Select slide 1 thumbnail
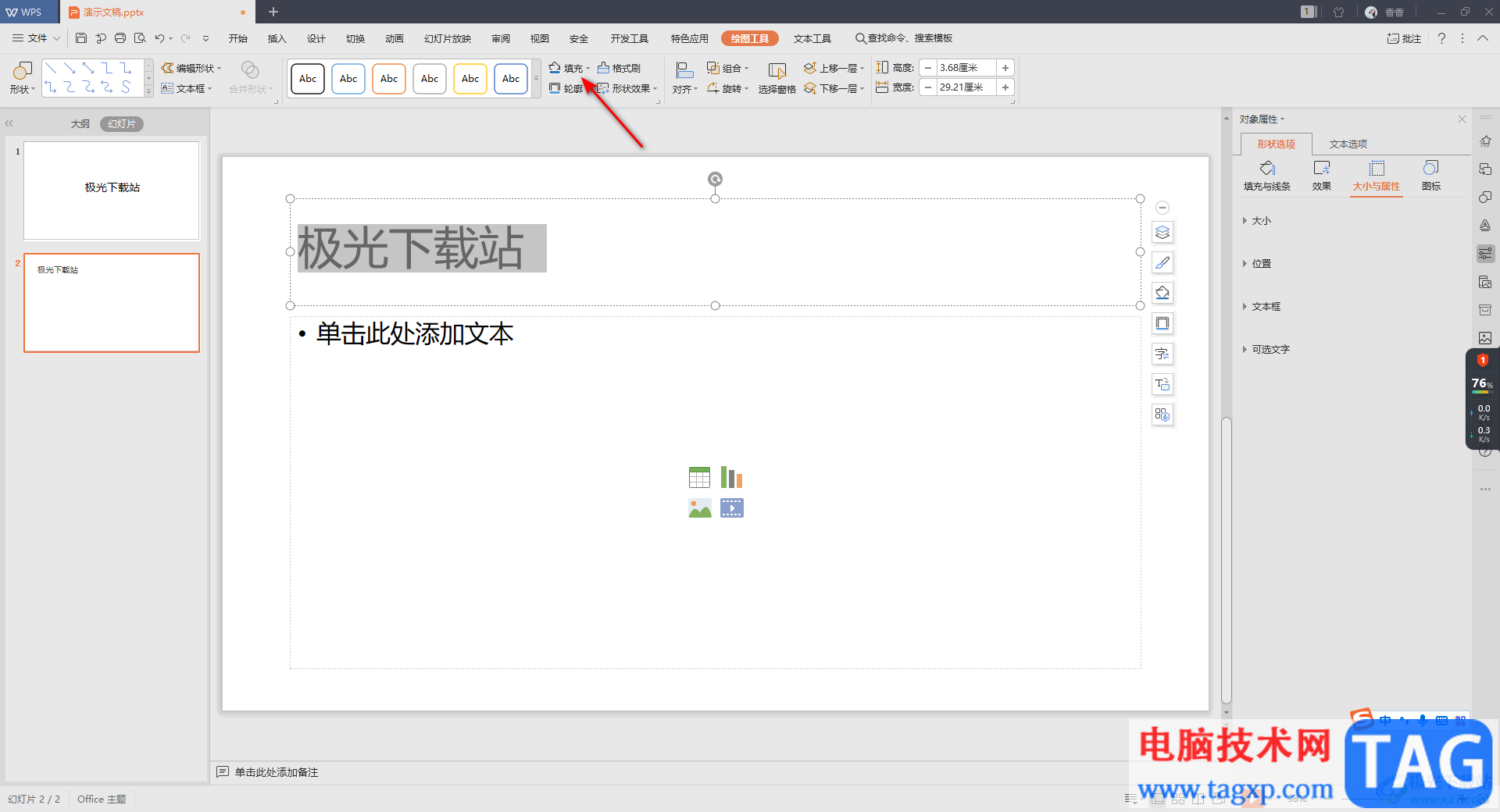Image resolution: width=1500 pixels, height=812 pixels. click(x=112, y=191)
